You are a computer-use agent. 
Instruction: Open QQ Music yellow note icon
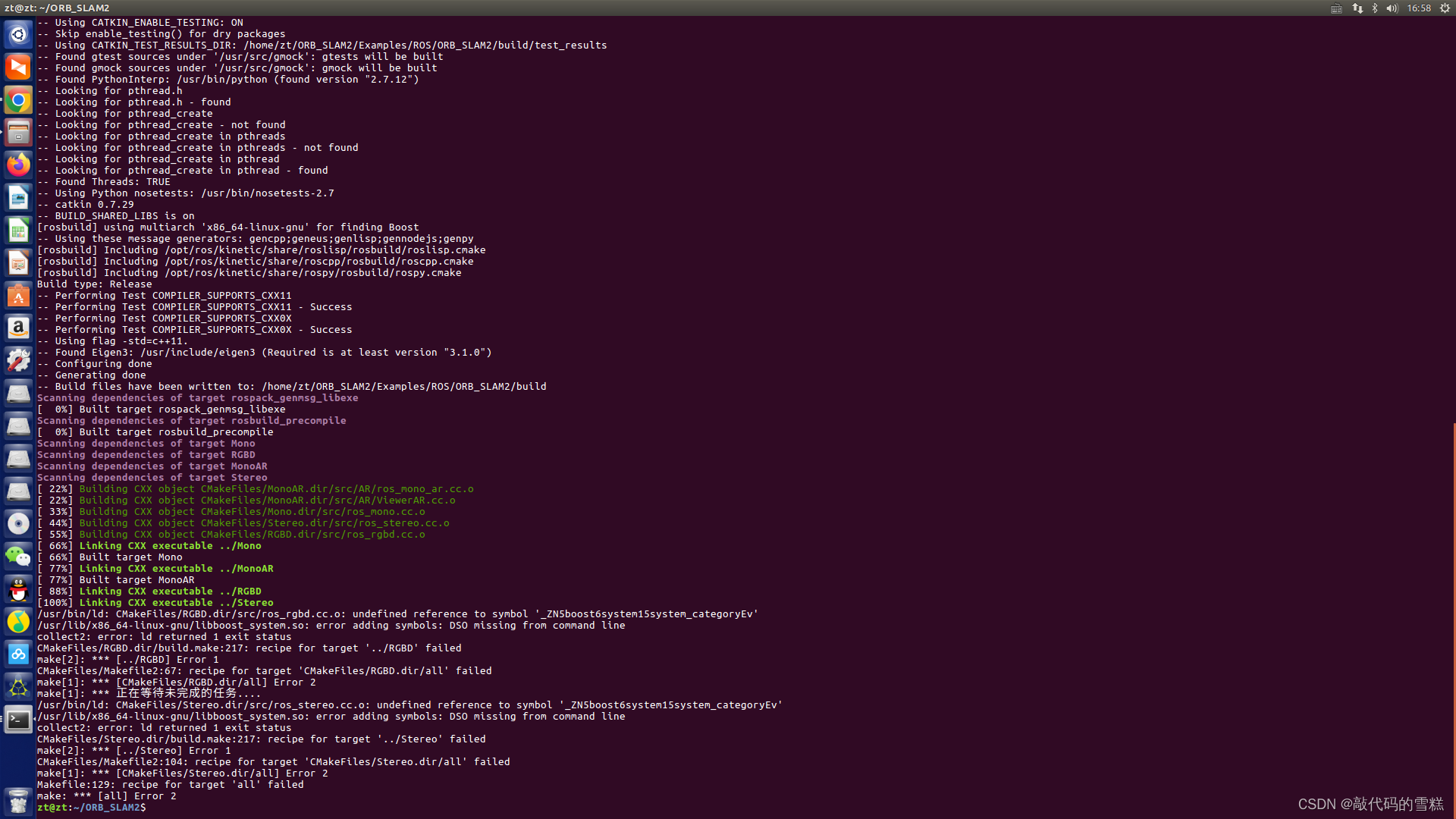(x=18, y=622)
